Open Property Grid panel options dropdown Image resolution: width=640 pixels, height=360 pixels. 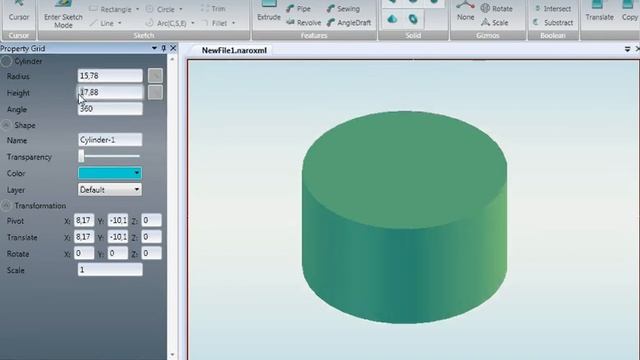point(154,48)
